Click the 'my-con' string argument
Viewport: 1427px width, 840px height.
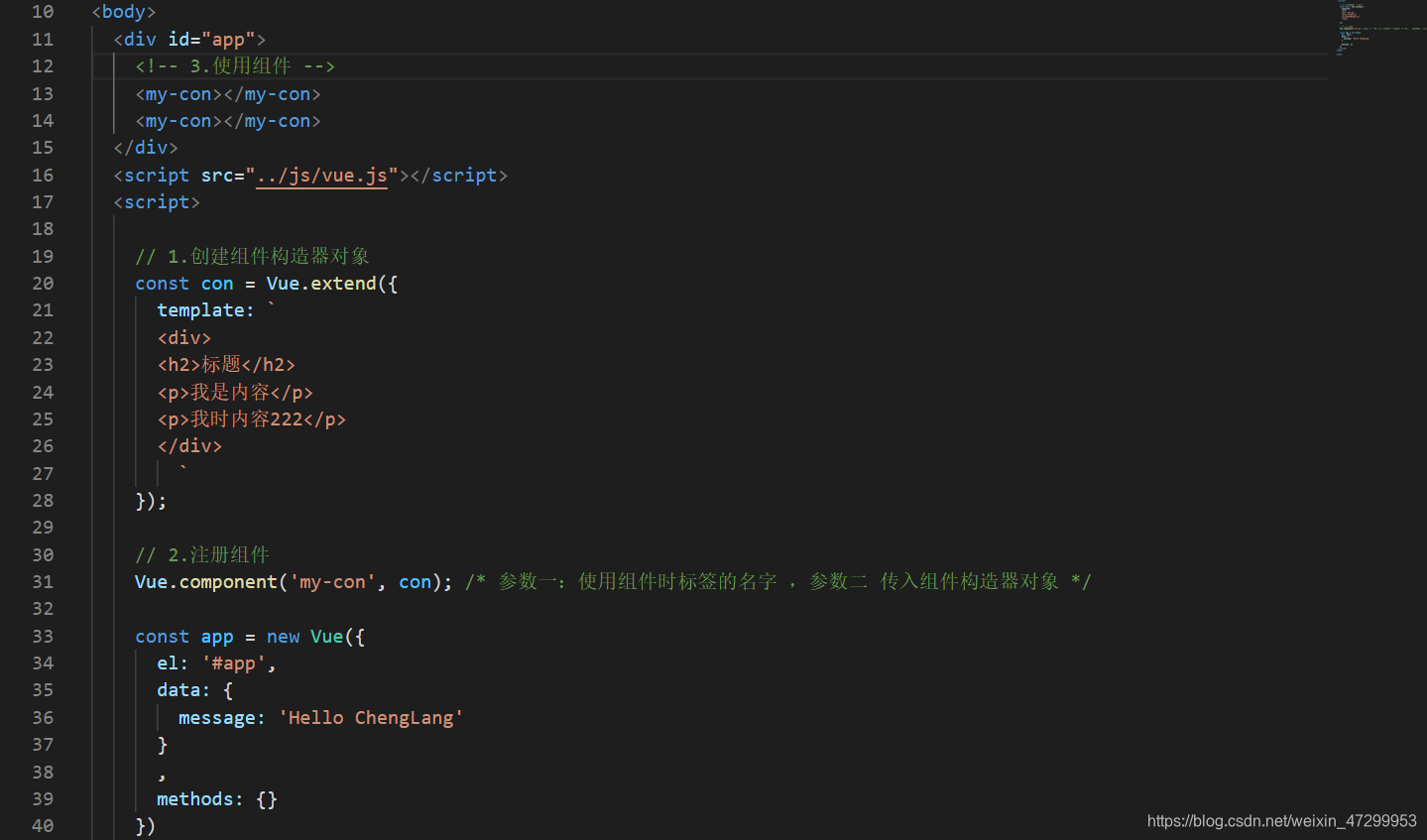coord(332,582)
